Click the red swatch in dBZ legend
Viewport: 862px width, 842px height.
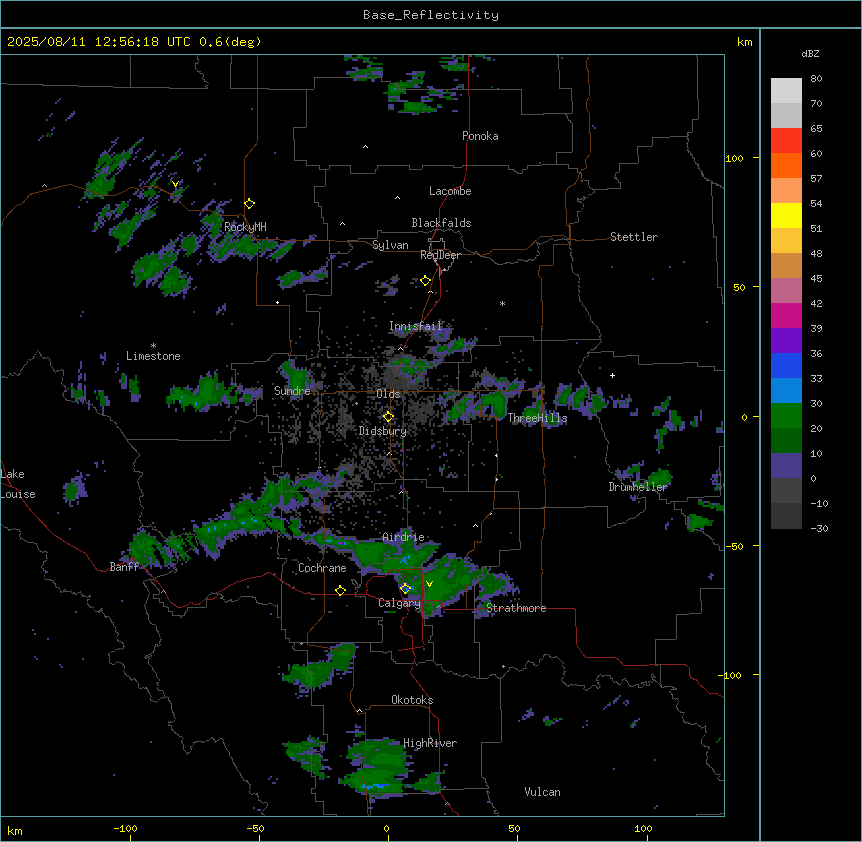coord(786,140)
